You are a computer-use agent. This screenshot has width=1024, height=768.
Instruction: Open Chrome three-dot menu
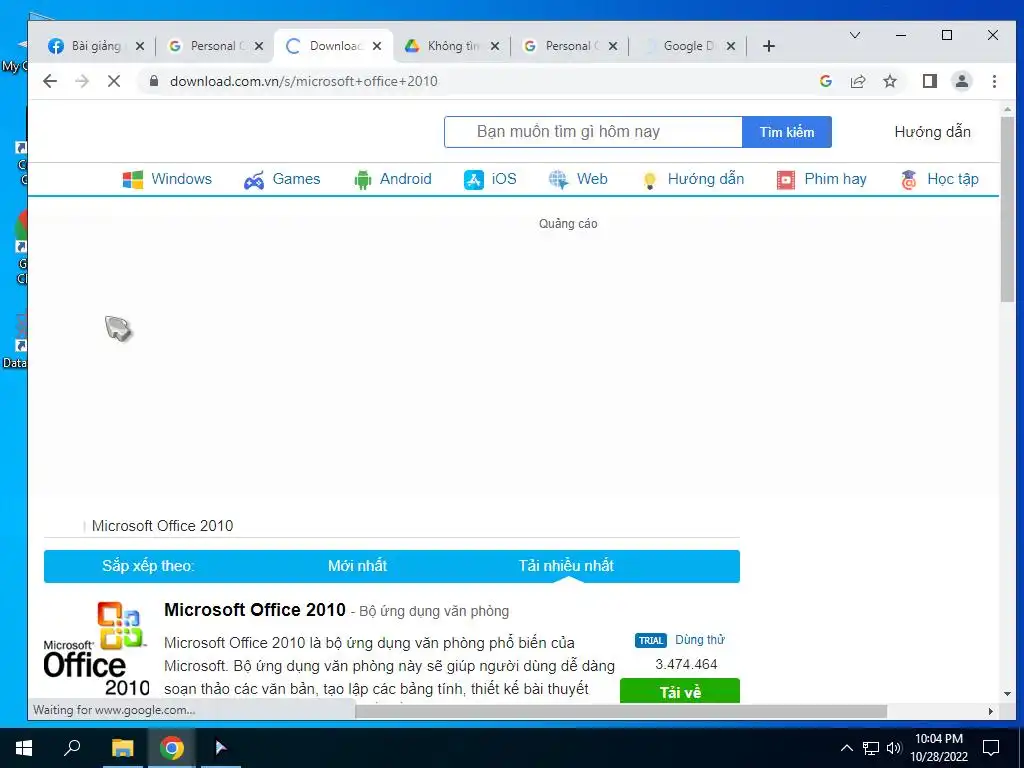(x=994, y=81)
